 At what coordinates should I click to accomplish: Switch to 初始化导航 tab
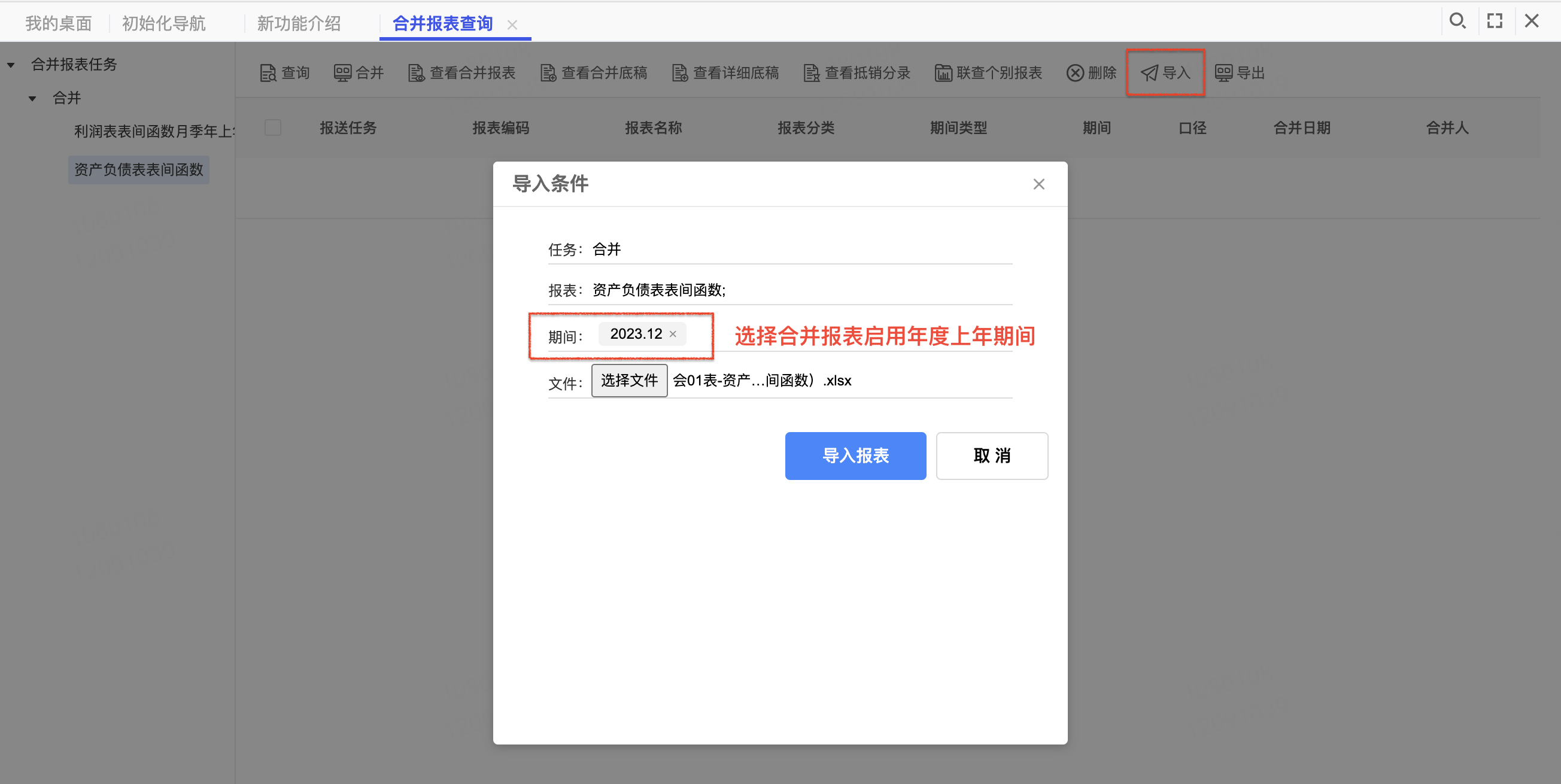[163, 23]
